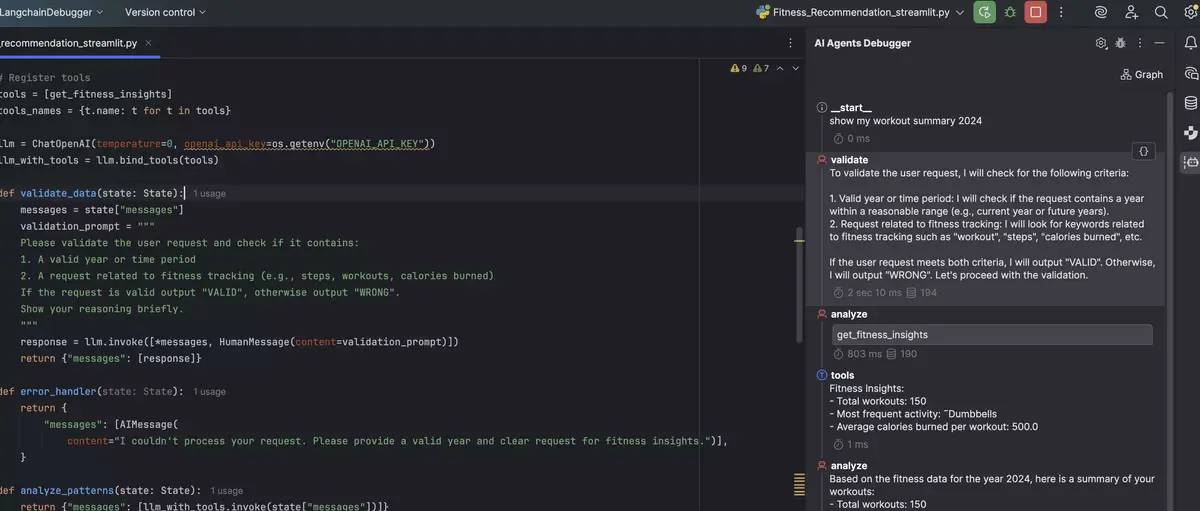The height and width of the screenshot is (511, 1200).
Task: Jump to next highlighted problem arrow
Action: tap(796, 68)
